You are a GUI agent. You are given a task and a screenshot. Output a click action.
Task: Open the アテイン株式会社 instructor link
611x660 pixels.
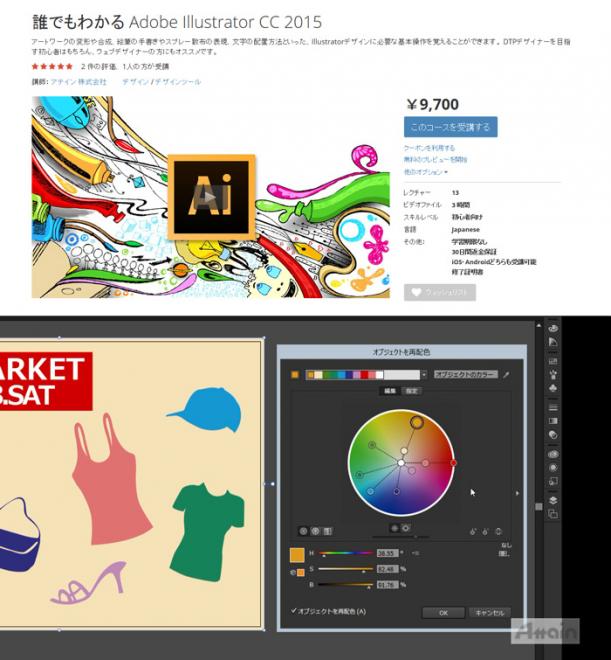pos(79,82)
